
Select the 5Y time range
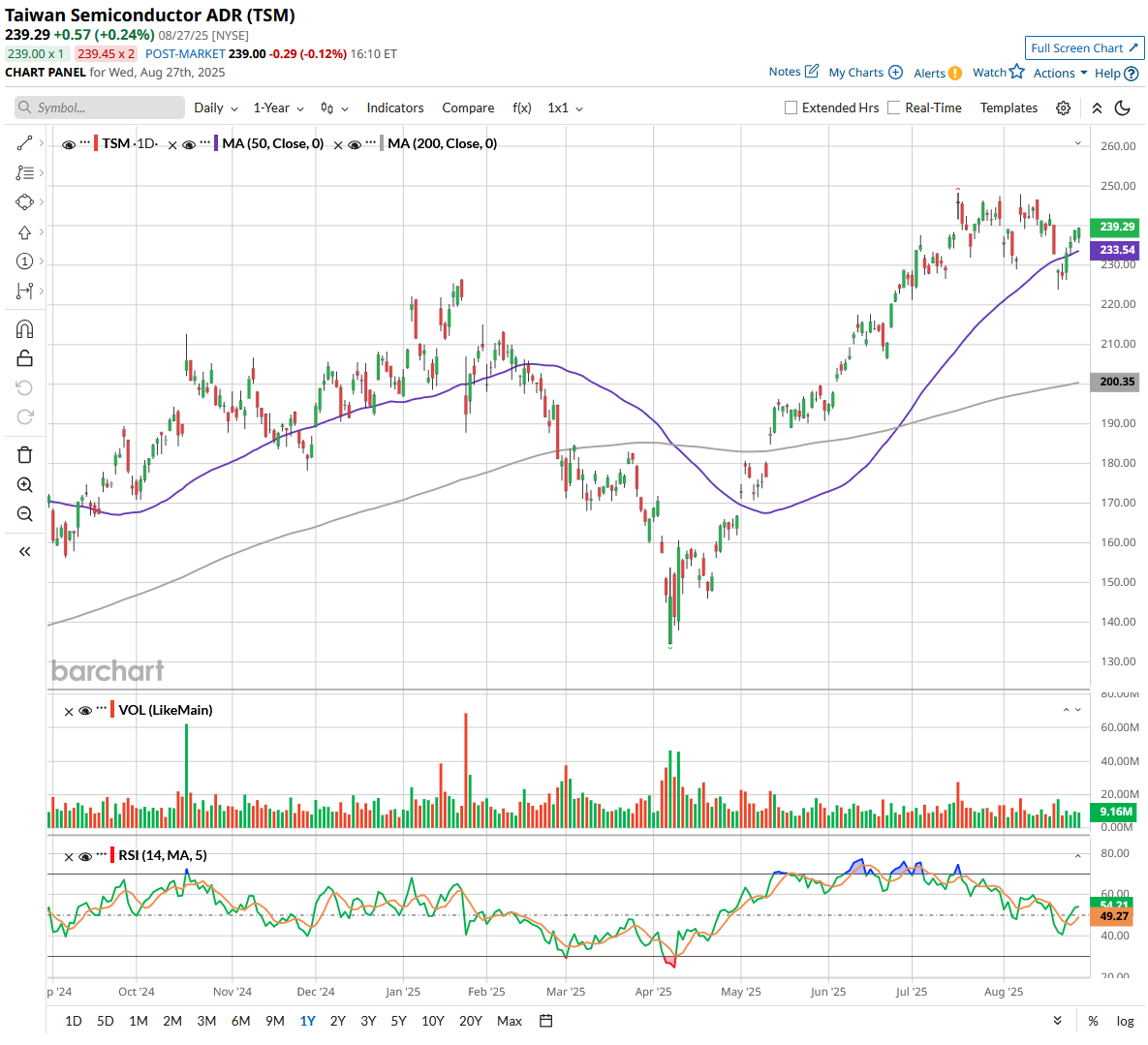[398, 1021]
